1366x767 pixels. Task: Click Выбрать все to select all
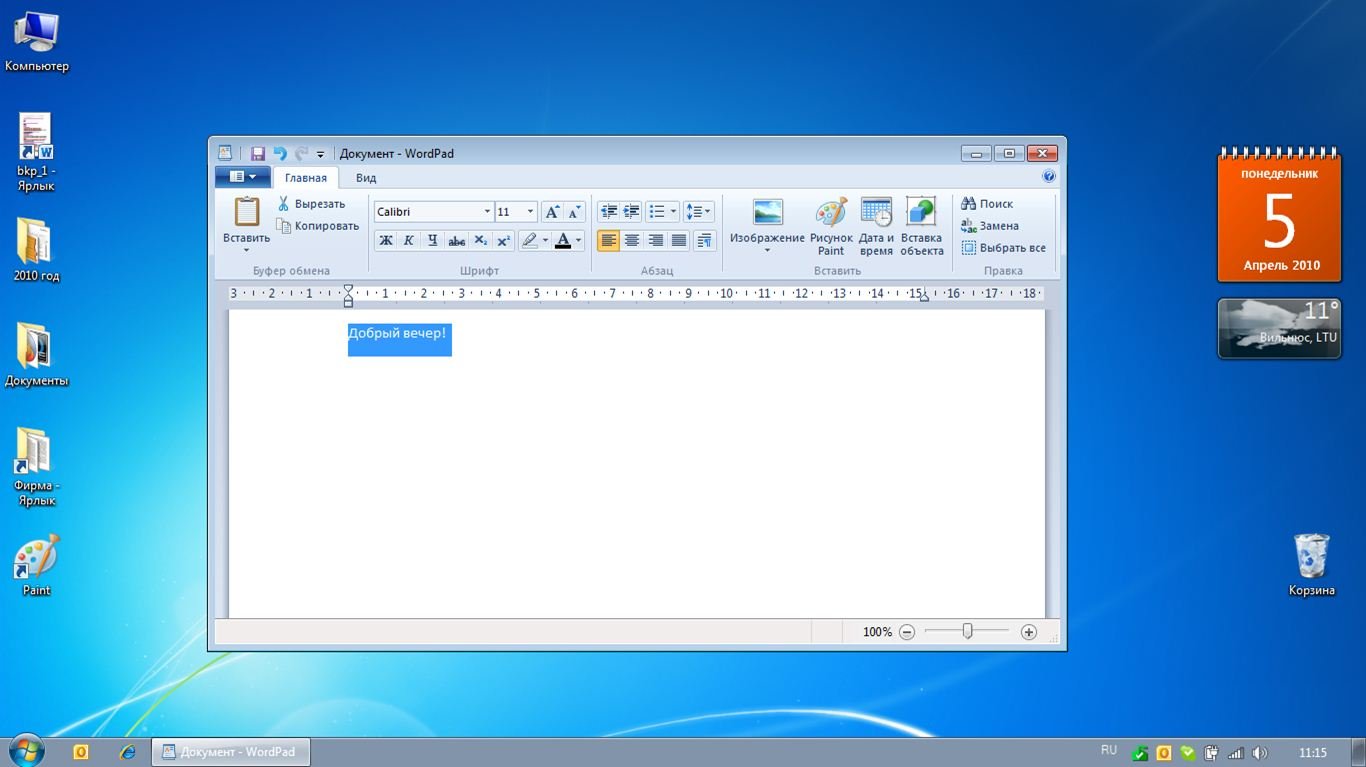pos(1004,248)
